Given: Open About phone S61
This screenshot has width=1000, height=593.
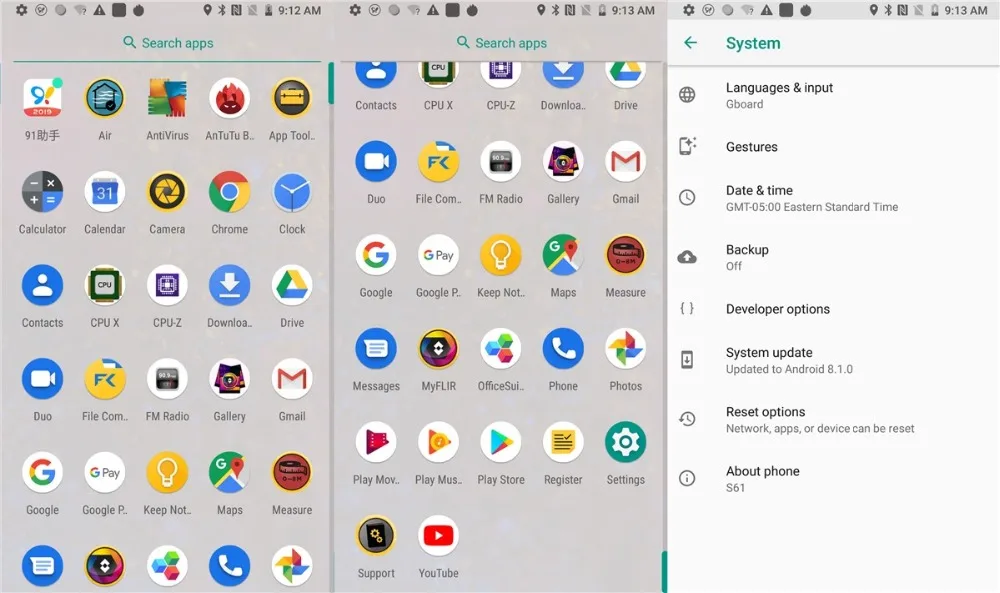Looking at the screenshot, I should [x=834, y=479].
